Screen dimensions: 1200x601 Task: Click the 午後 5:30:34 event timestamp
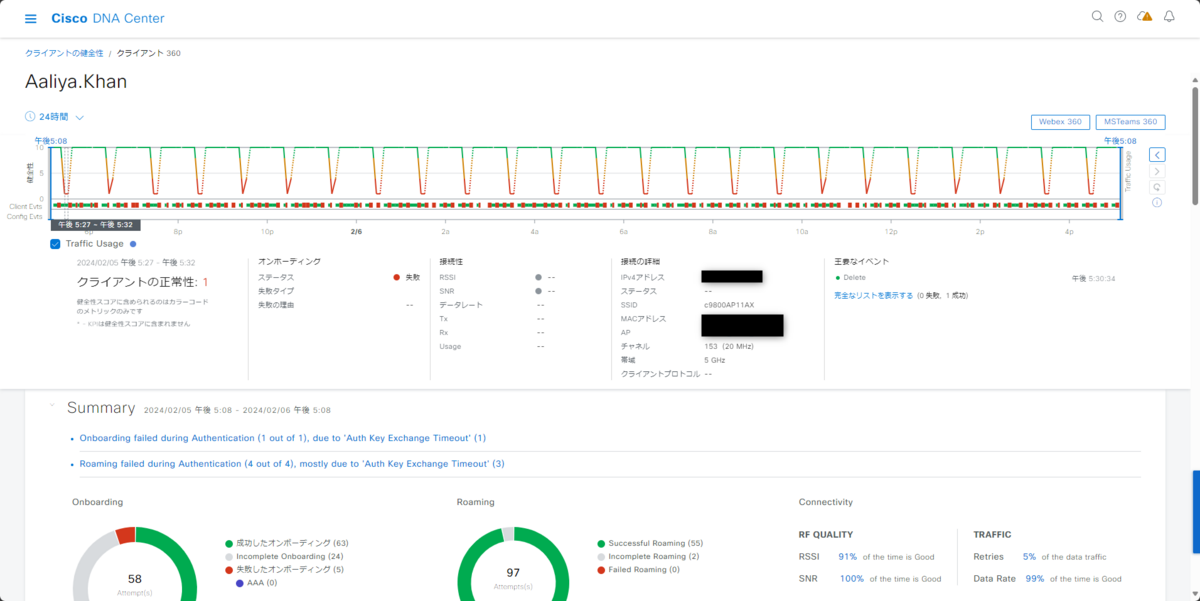click(1093, 278)
